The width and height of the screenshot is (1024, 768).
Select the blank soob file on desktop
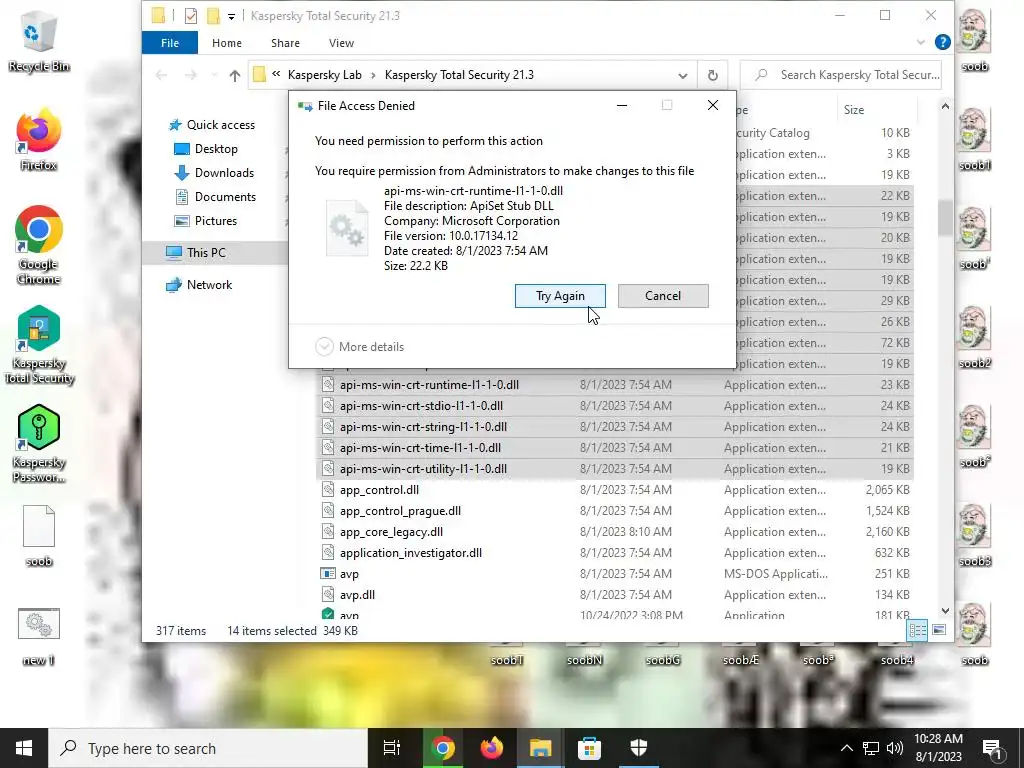(x=39, y=536)
